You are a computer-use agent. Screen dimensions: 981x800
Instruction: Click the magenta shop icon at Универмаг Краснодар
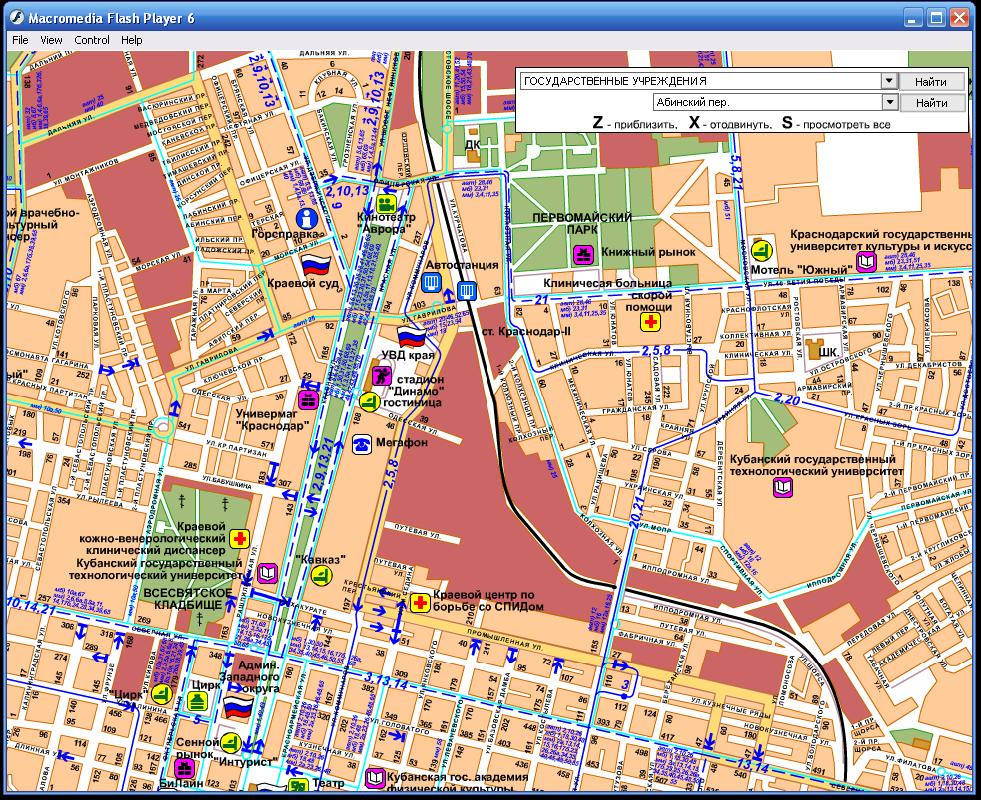point(309,401)
